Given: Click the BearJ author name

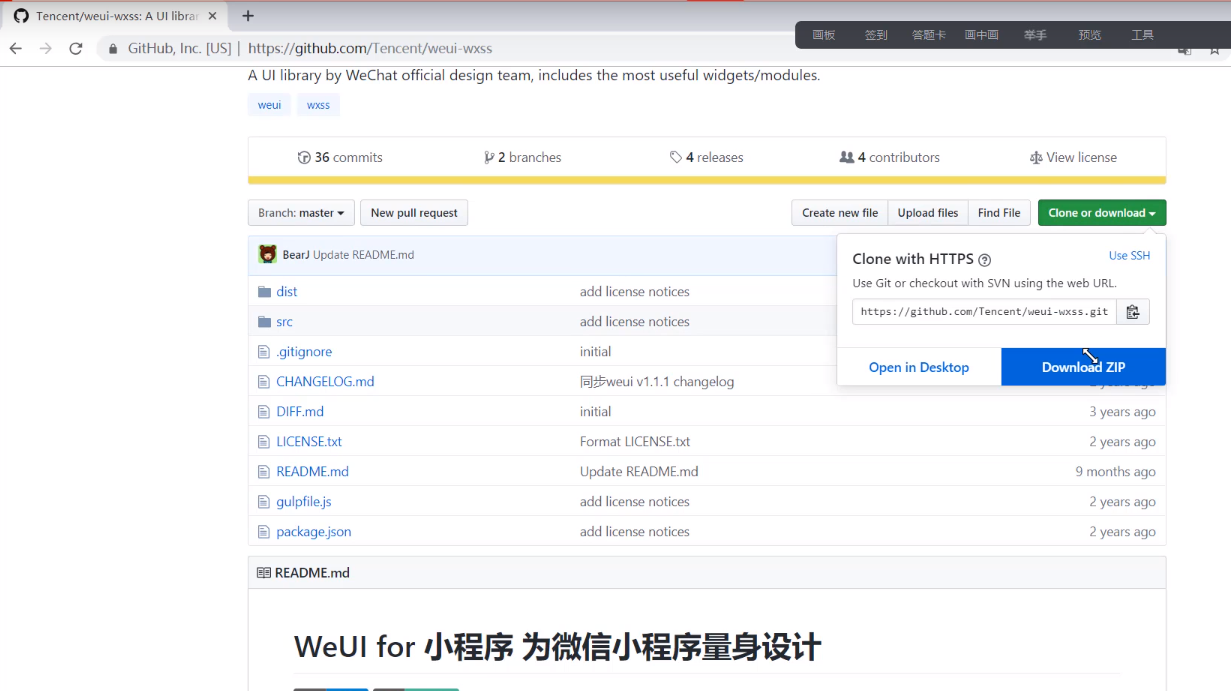Looking at the screenshot, I should (x=296, y=255).
